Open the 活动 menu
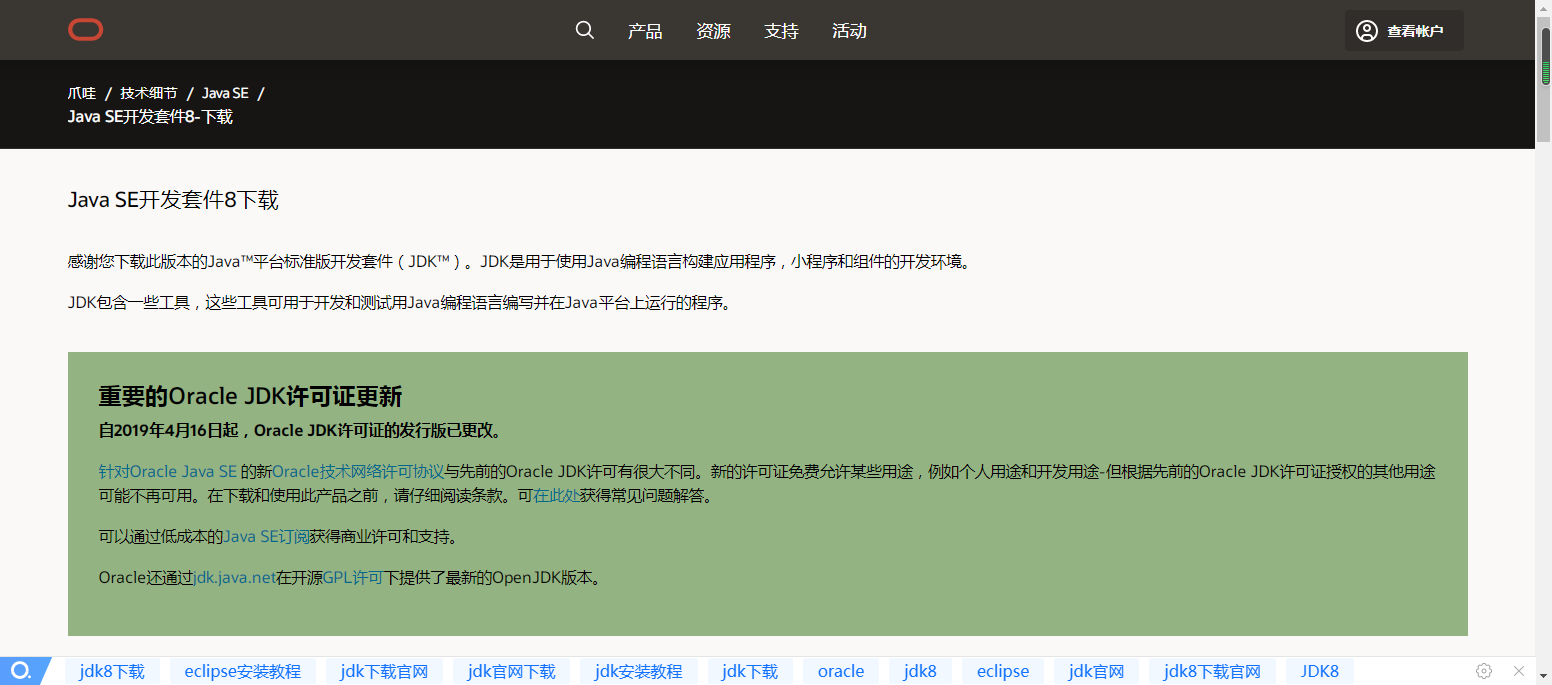This screenshot has width=1552, height=685. click(849, 31)
